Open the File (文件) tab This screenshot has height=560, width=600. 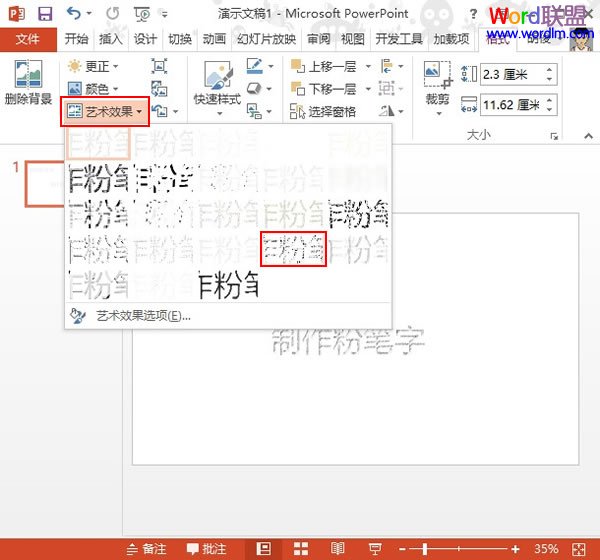click(x=28, y=39)
